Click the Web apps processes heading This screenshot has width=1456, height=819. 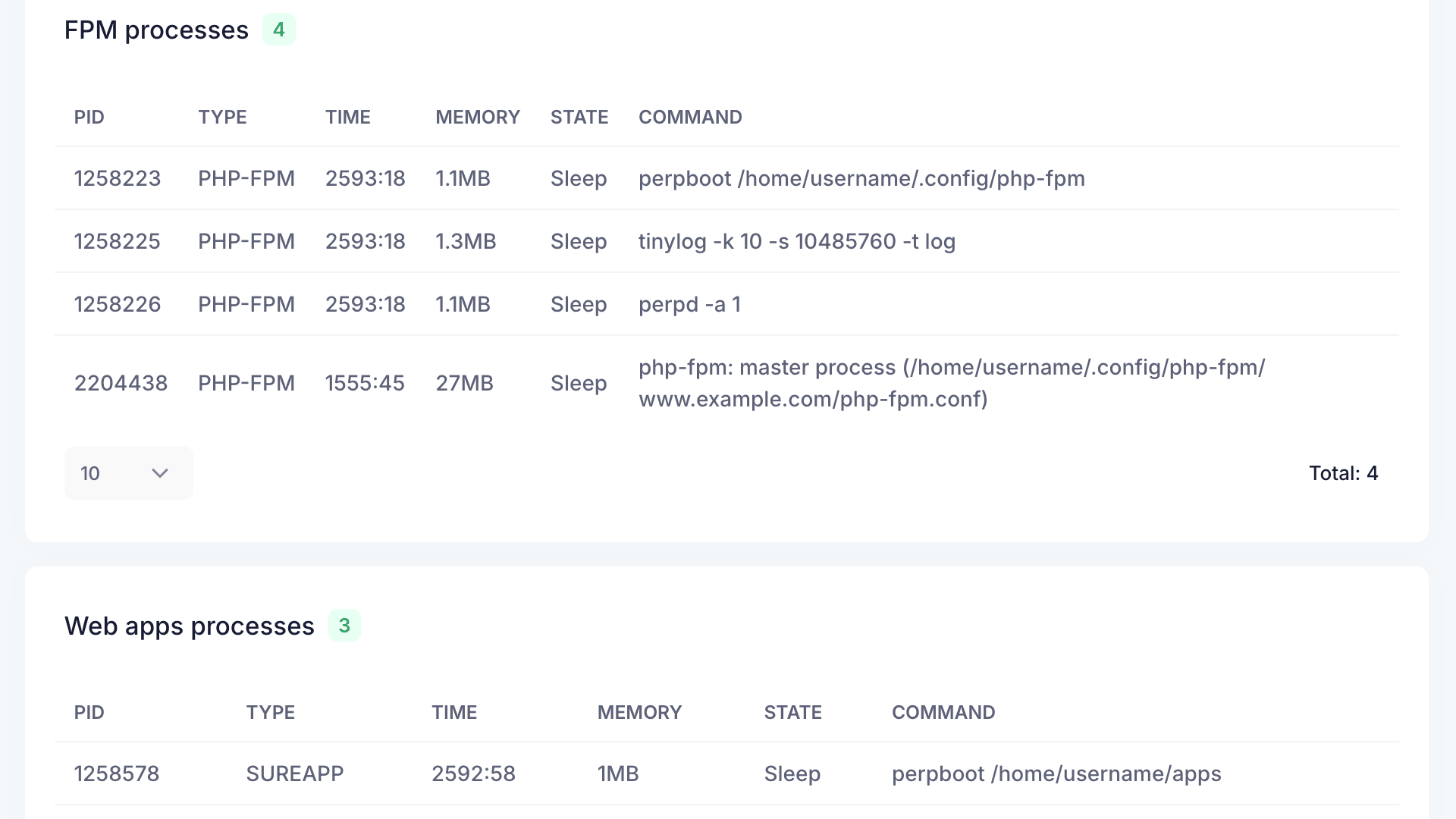[189, 626]
